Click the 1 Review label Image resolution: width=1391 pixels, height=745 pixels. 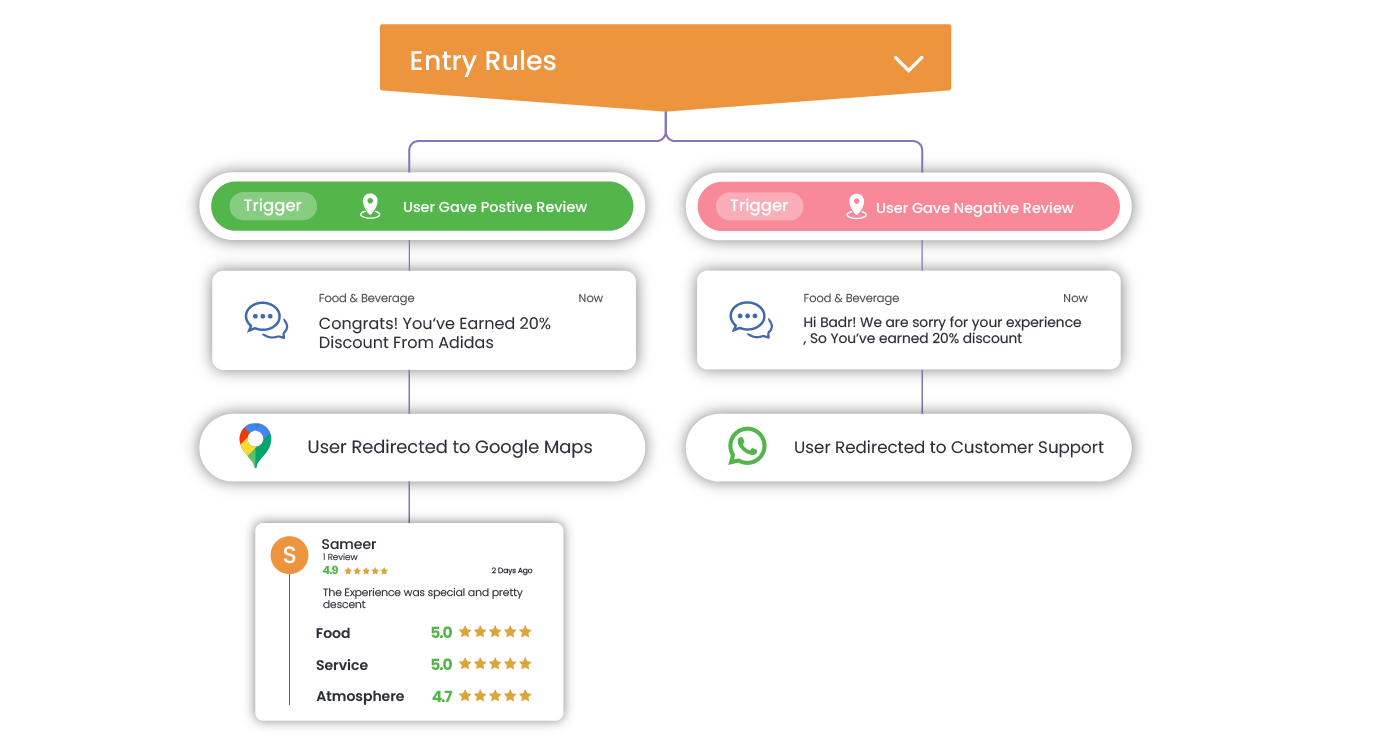340,557
